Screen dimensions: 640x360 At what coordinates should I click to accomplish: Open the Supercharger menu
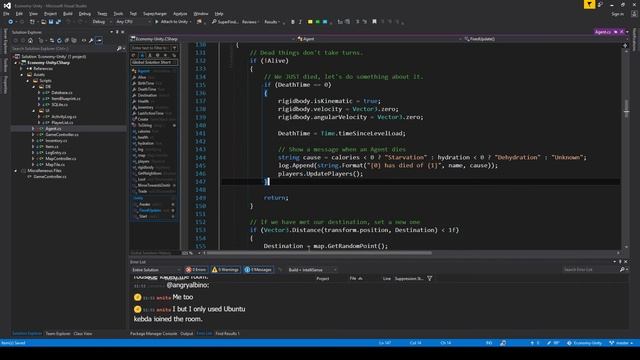(x=155, y=13)
